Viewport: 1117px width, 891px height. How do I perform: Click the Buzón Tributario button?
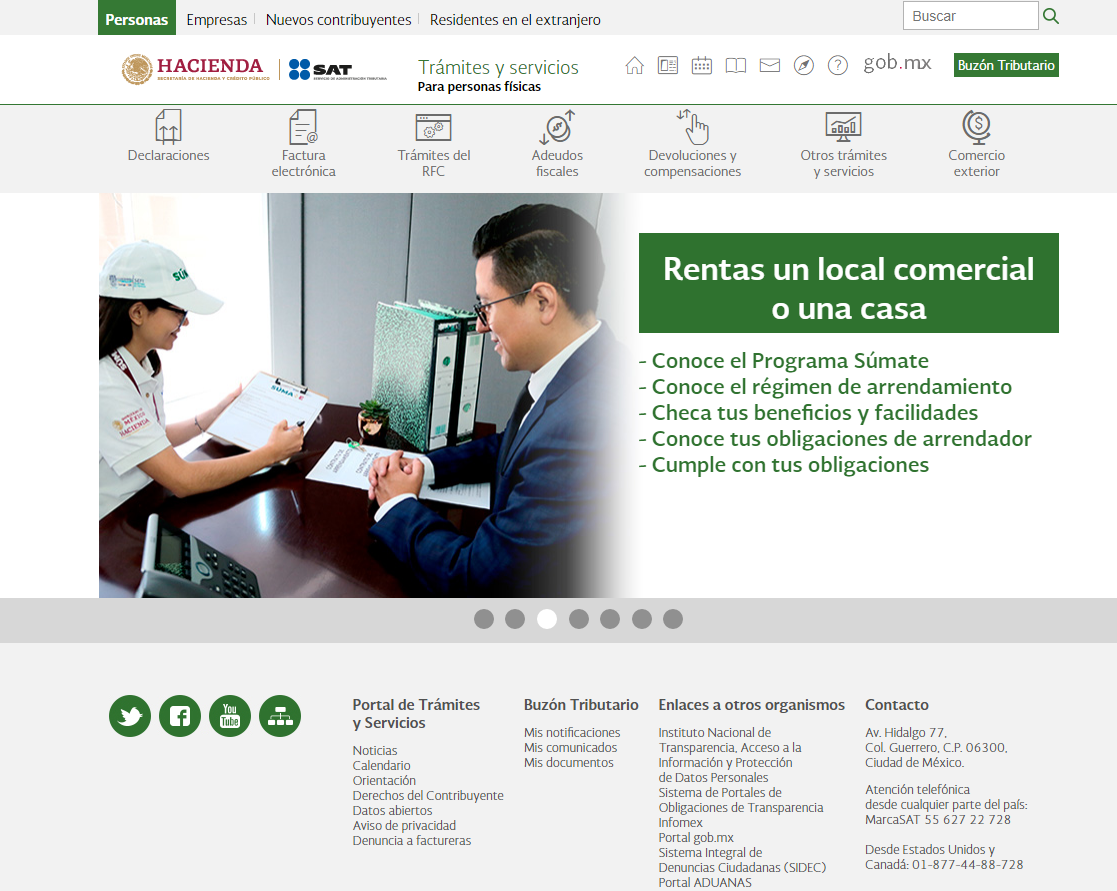tap(1006, 65)
